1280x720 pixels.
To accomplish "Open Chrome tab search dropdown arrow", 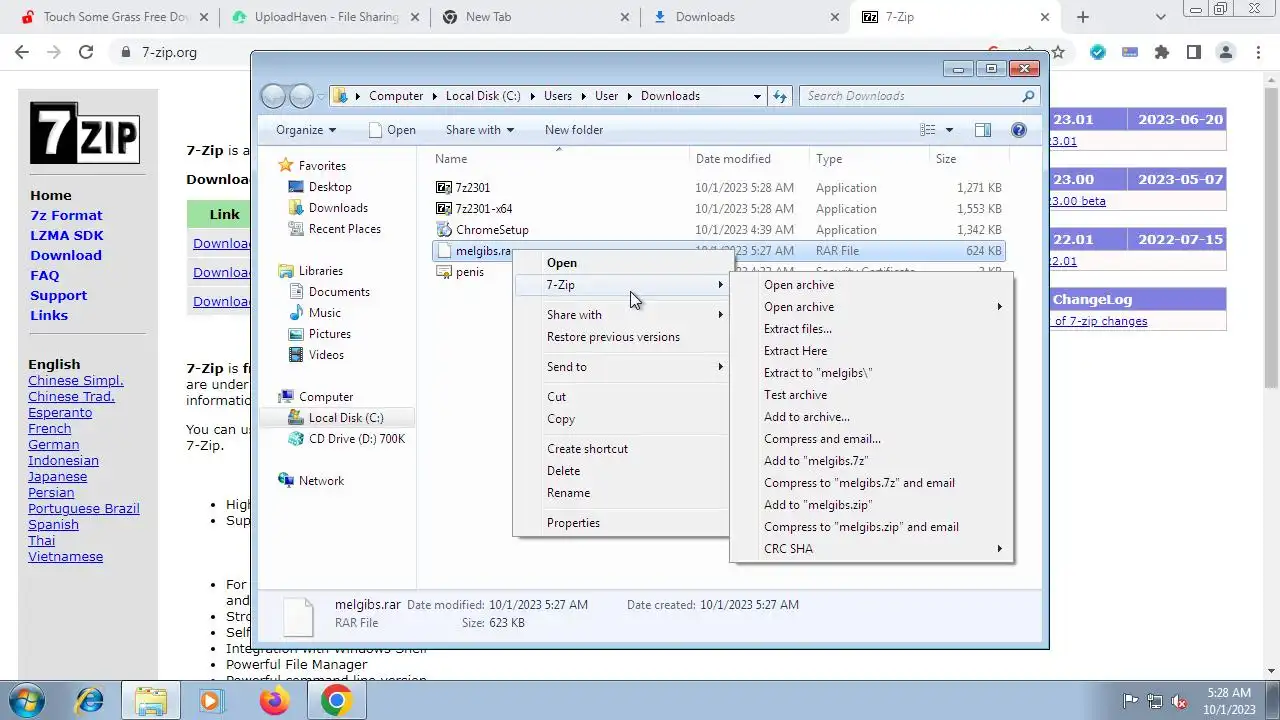I will (1161, 17).
